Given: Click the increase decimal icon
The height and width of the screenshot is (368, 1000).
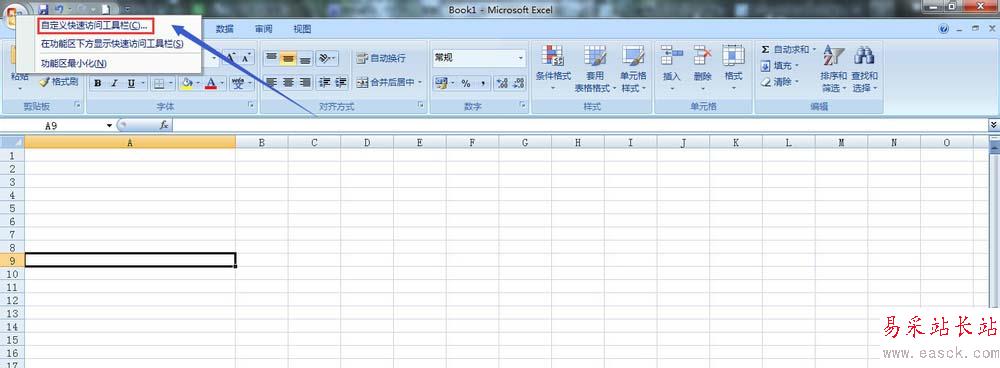Looking at the screenshot, I should [502, 83].
